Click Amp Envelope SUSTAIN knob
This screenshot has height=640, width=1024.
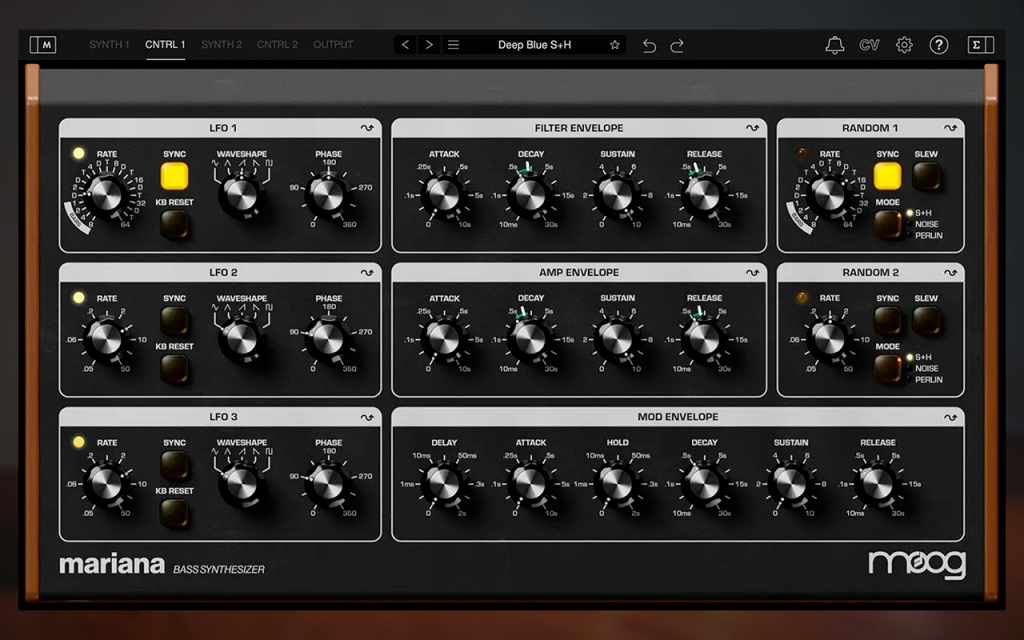[617, 339]
